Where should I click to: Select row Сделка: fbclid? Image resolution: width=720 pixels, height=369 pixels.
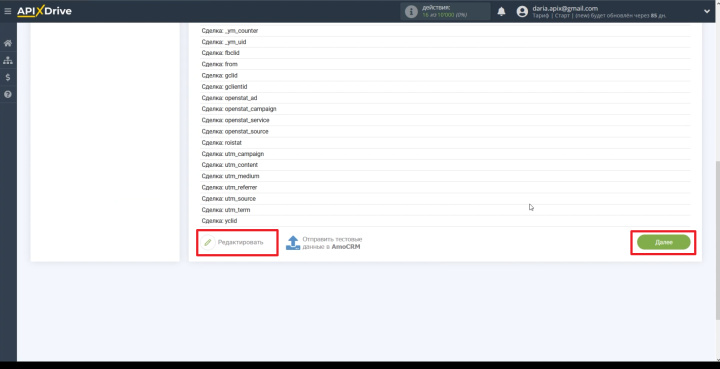[445, 53]
